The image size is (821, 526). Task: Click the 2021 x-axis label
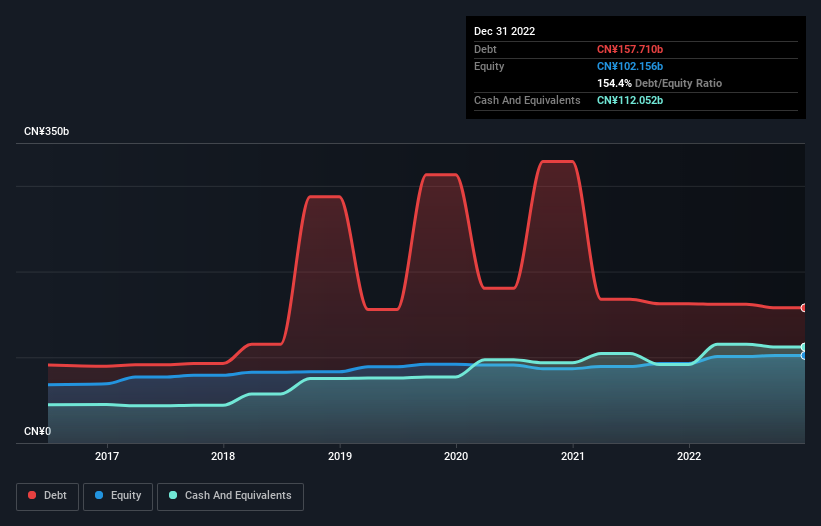(573, 456)
